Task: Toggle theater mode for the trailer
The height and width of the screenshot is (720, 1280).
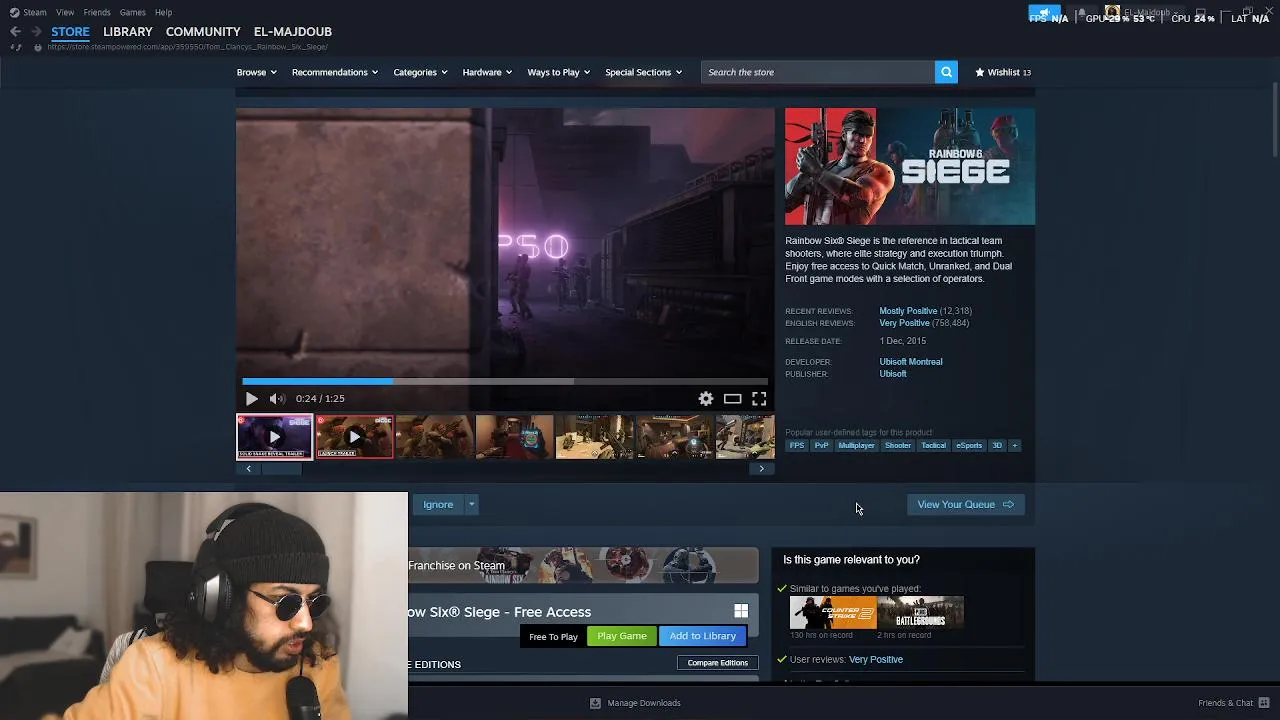Action: [x=733, y=399]
